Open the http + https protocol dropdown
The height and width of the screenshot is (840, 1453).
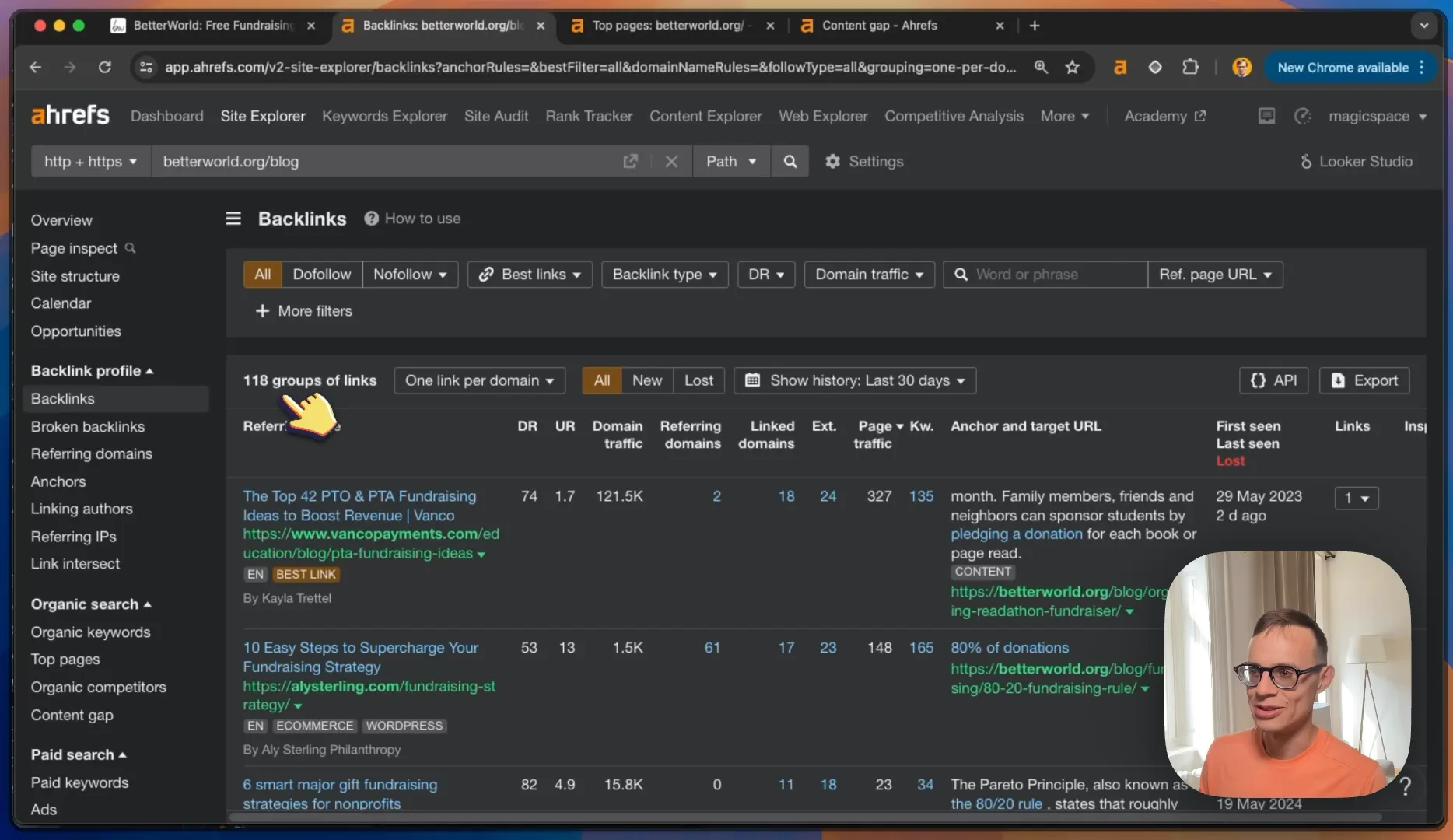90,161
